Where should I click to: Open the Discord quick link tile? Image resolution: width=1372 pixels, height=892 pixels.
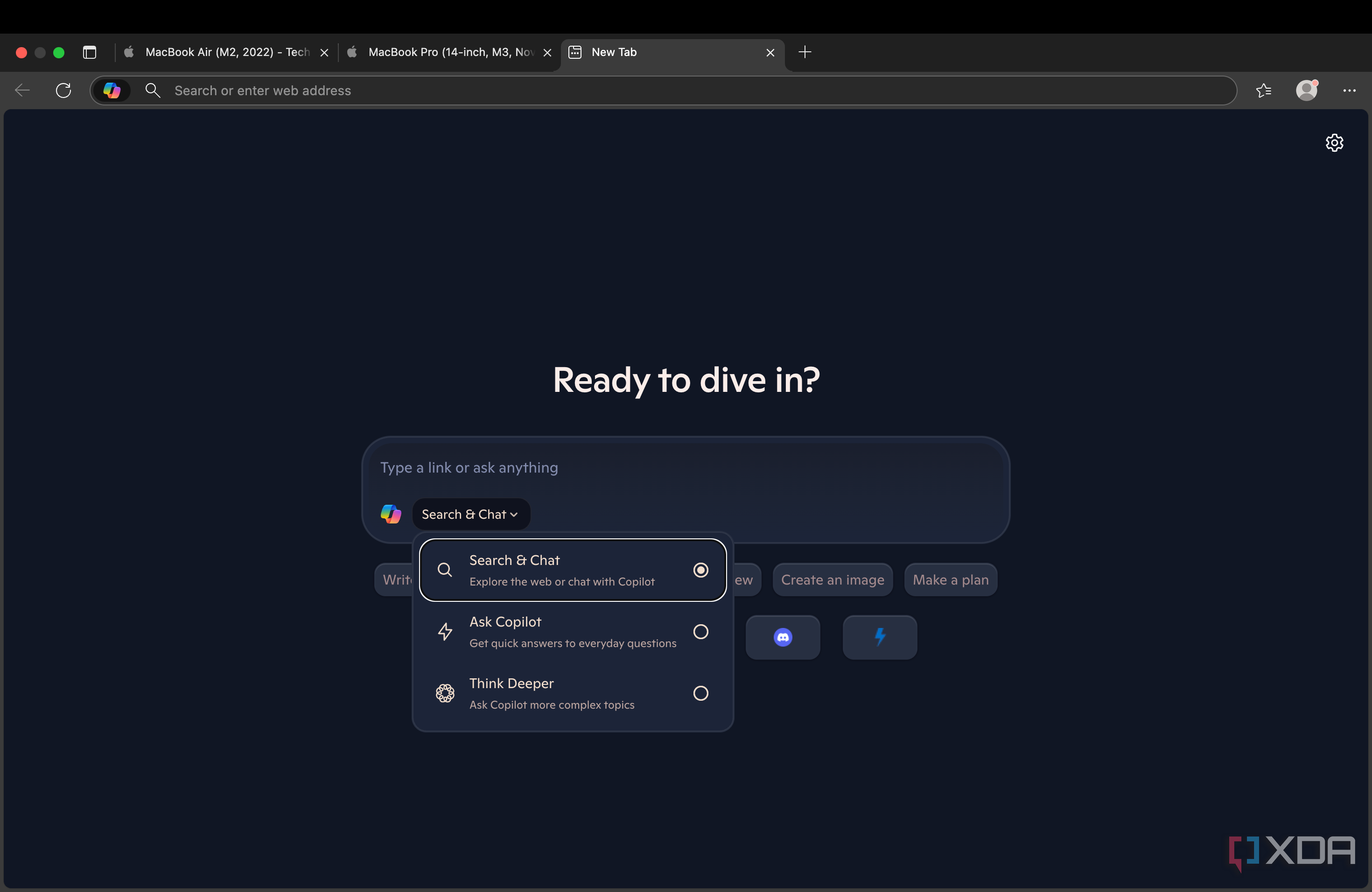coord(783,637)
